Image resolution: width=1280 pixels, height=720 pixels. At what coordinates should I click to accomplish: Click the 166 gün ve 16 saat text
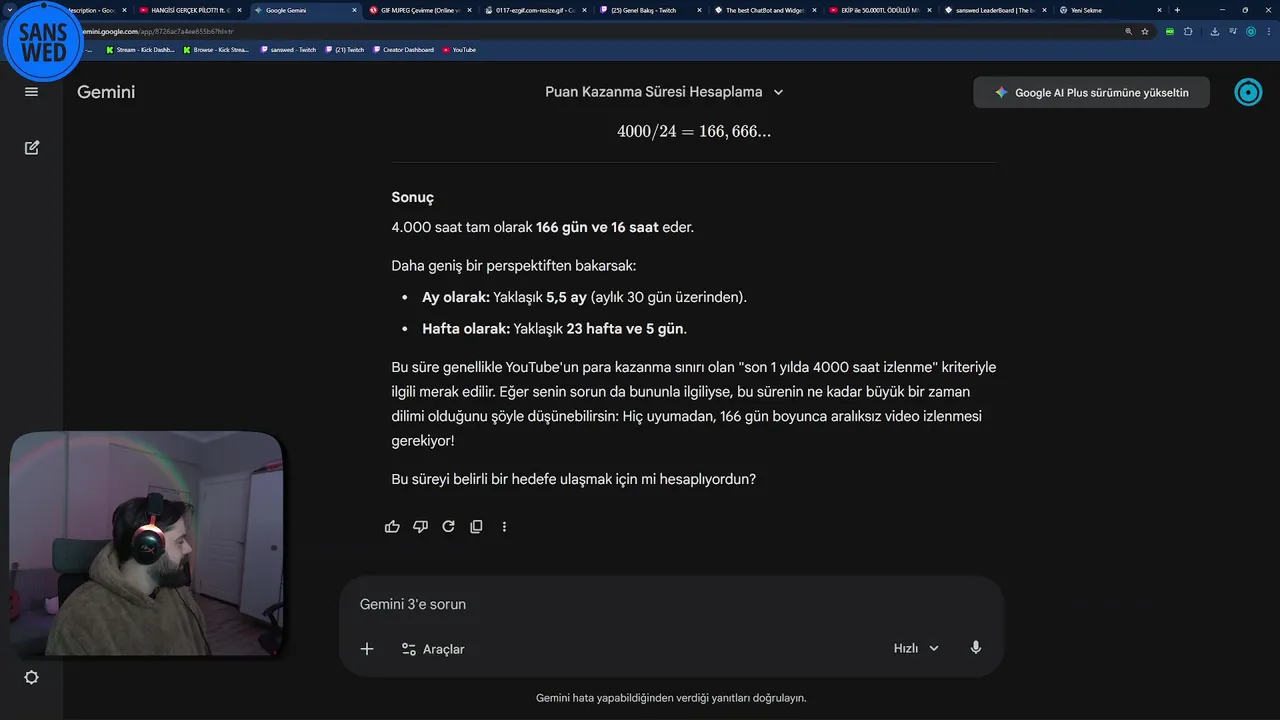click(x=597, y=227)
